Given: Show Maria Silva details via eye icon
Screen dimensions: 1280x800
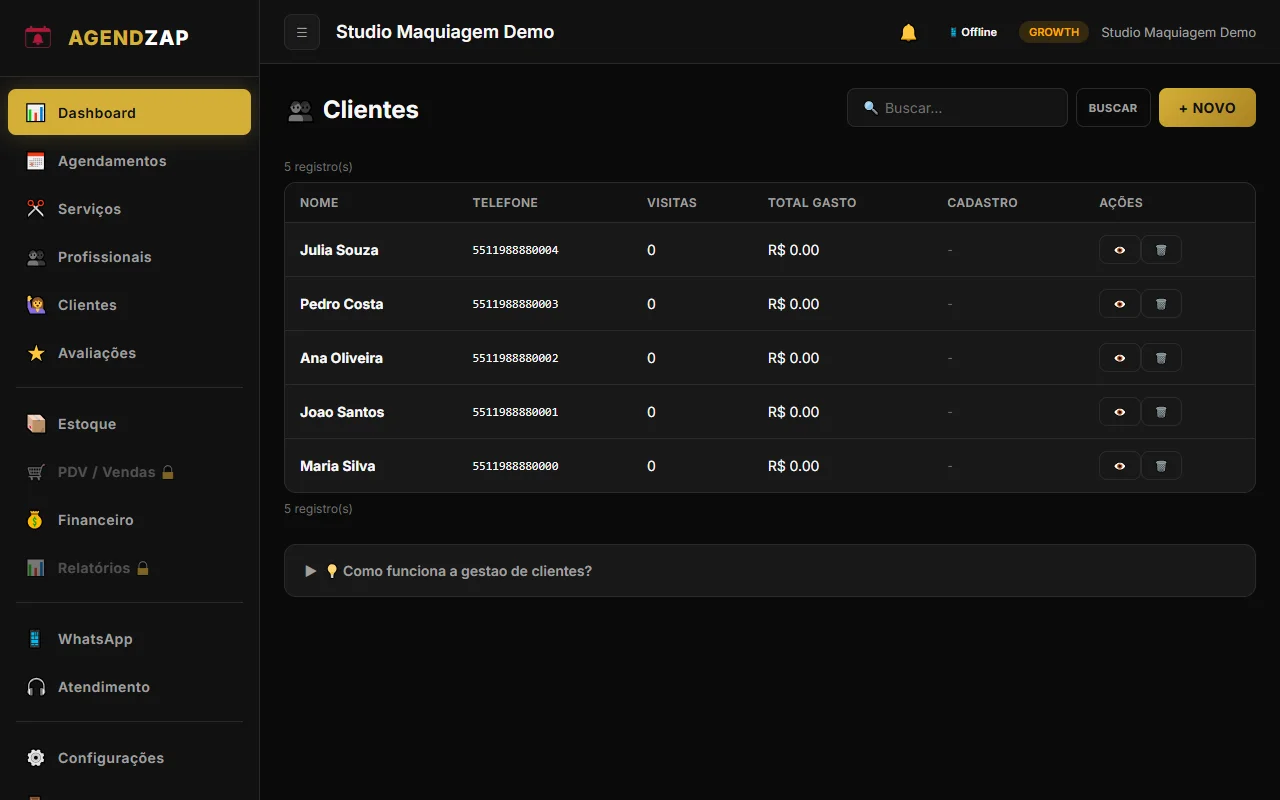Looking at the screenshot, I should (x=1119, y=466).
